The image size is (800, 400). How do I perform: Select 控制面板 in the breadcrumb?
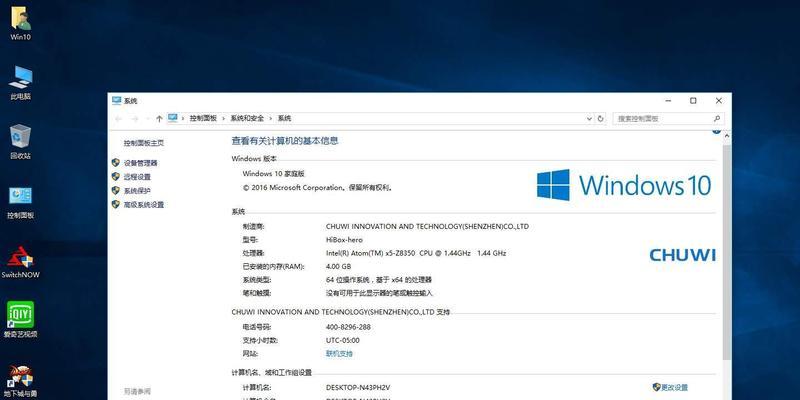coord(203,118)
